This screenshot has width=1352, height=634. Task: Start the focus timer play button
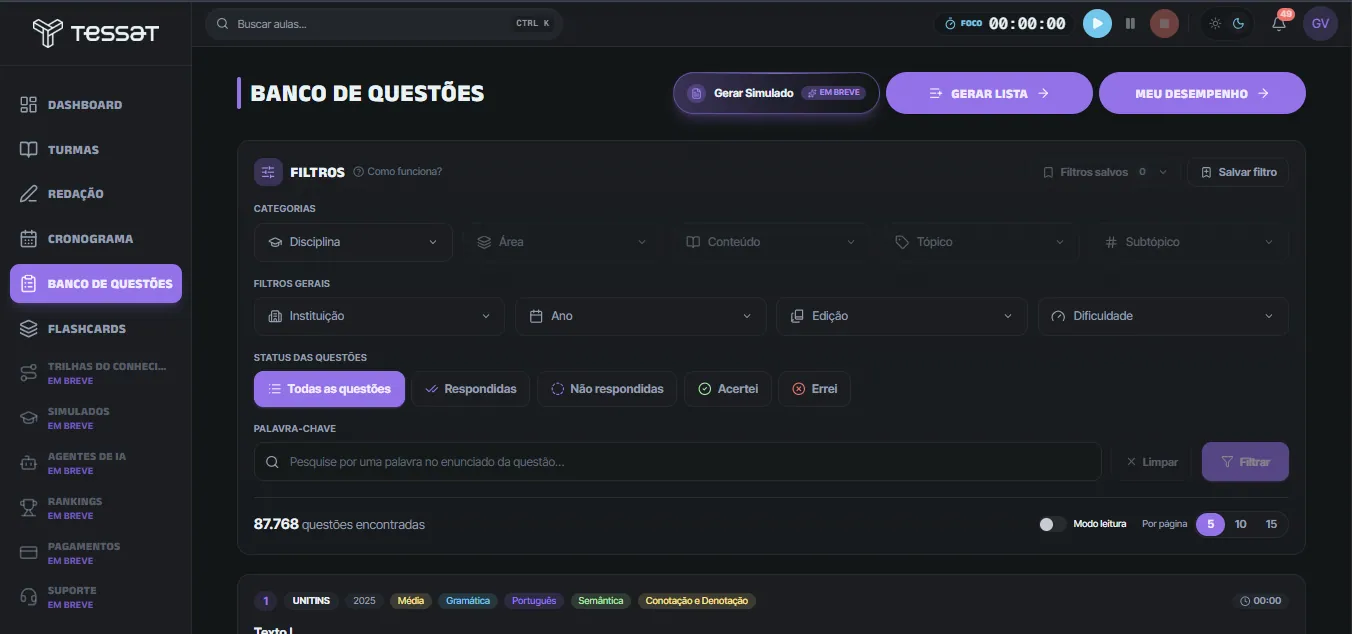tap(1097, 23)
